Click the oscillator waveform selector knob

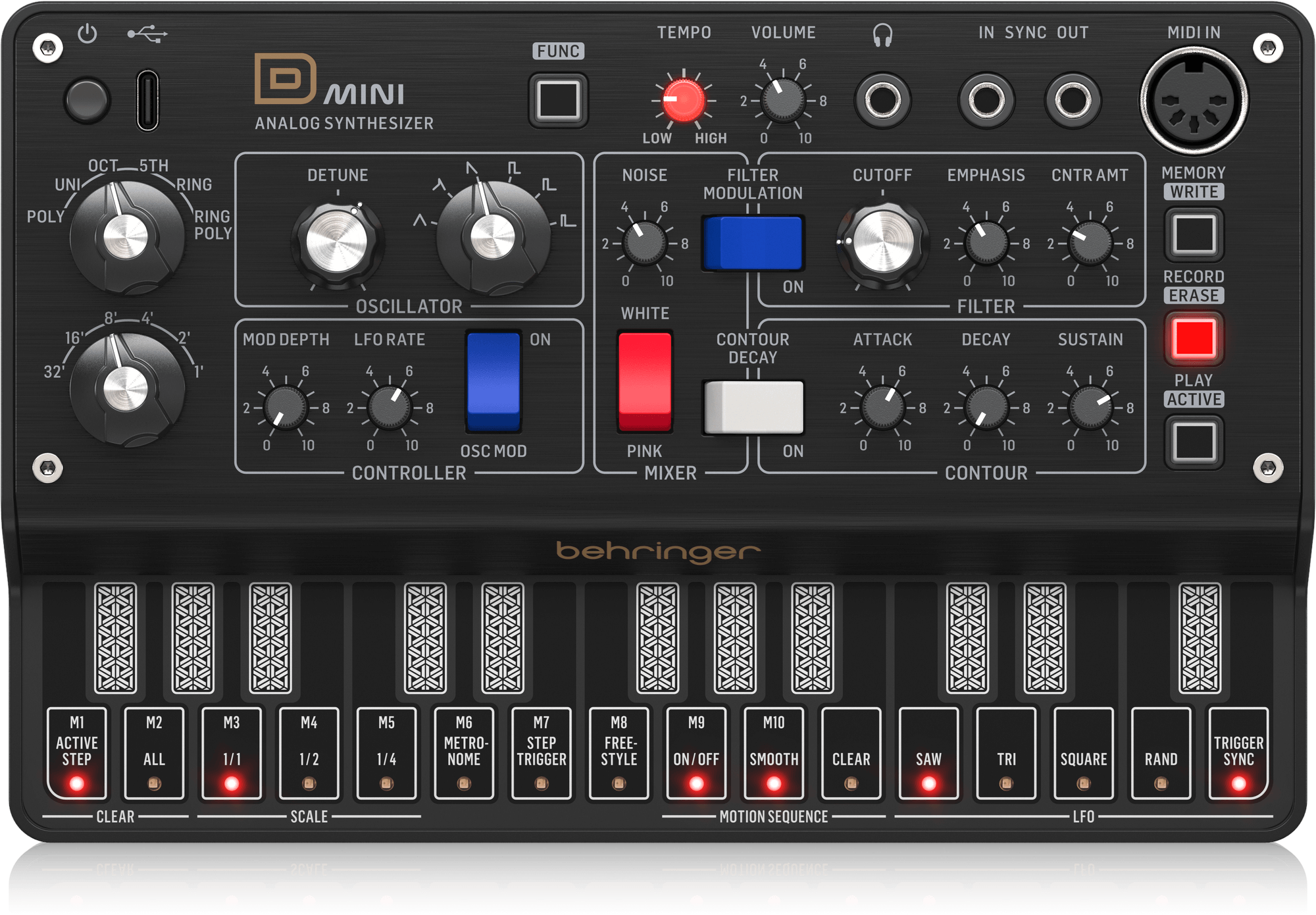point(493,237)
